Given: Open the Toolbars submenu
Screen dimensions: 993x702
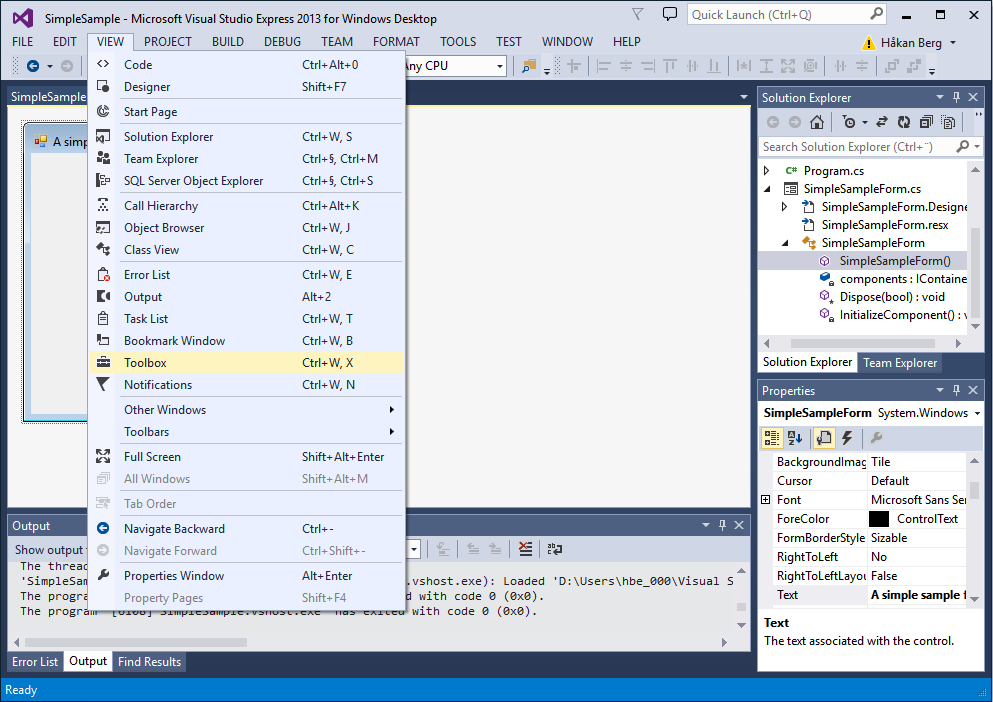Looking at the screenshot, I should [x=246, y=432].
